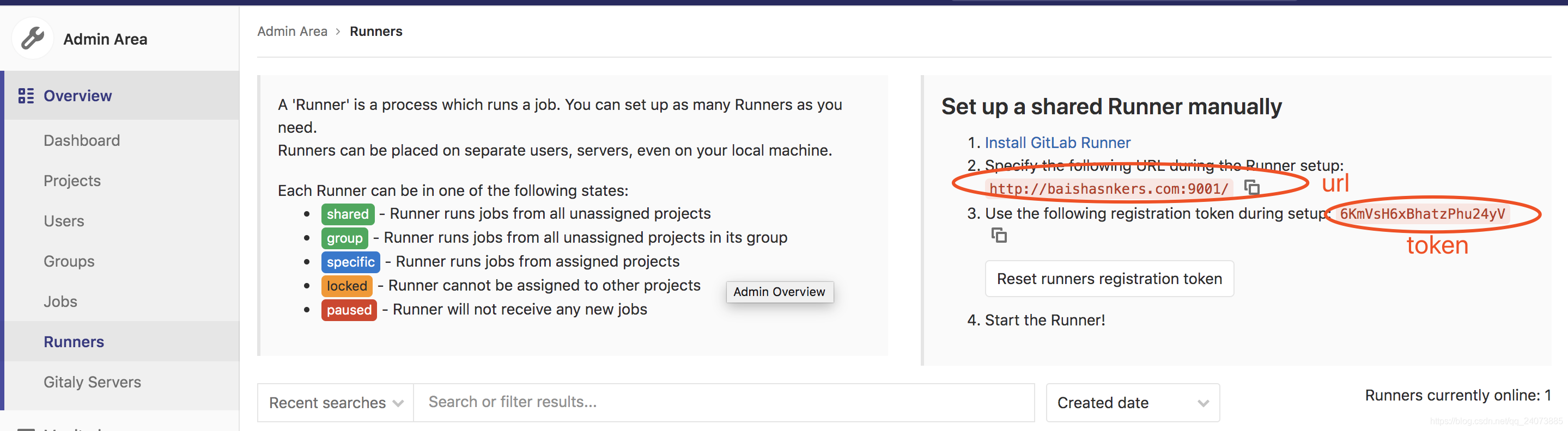
Task: Open the Created date sort dropdown
Action: click(1133, 402)
